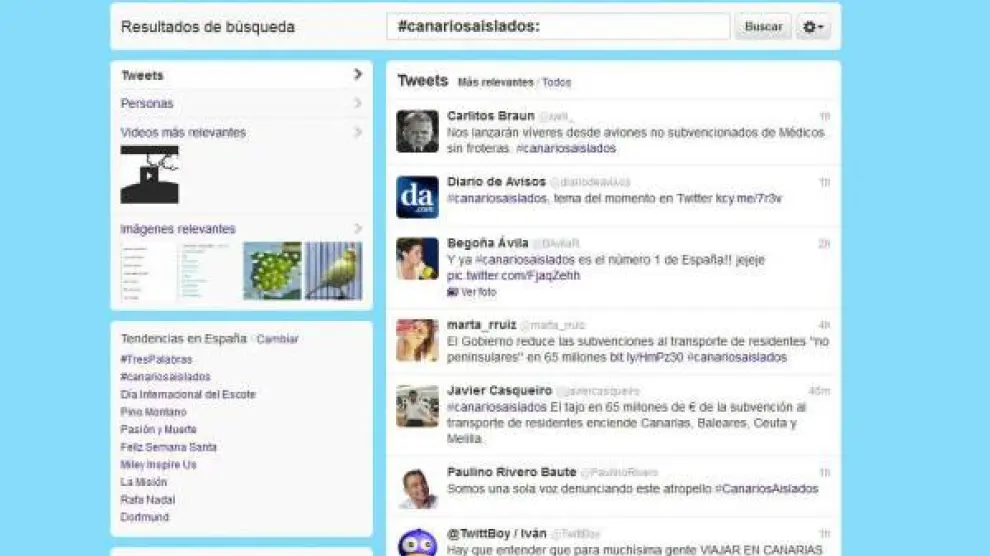
Task: Focus the #canariosaislados search field
Action: click(x=558, y=27)
